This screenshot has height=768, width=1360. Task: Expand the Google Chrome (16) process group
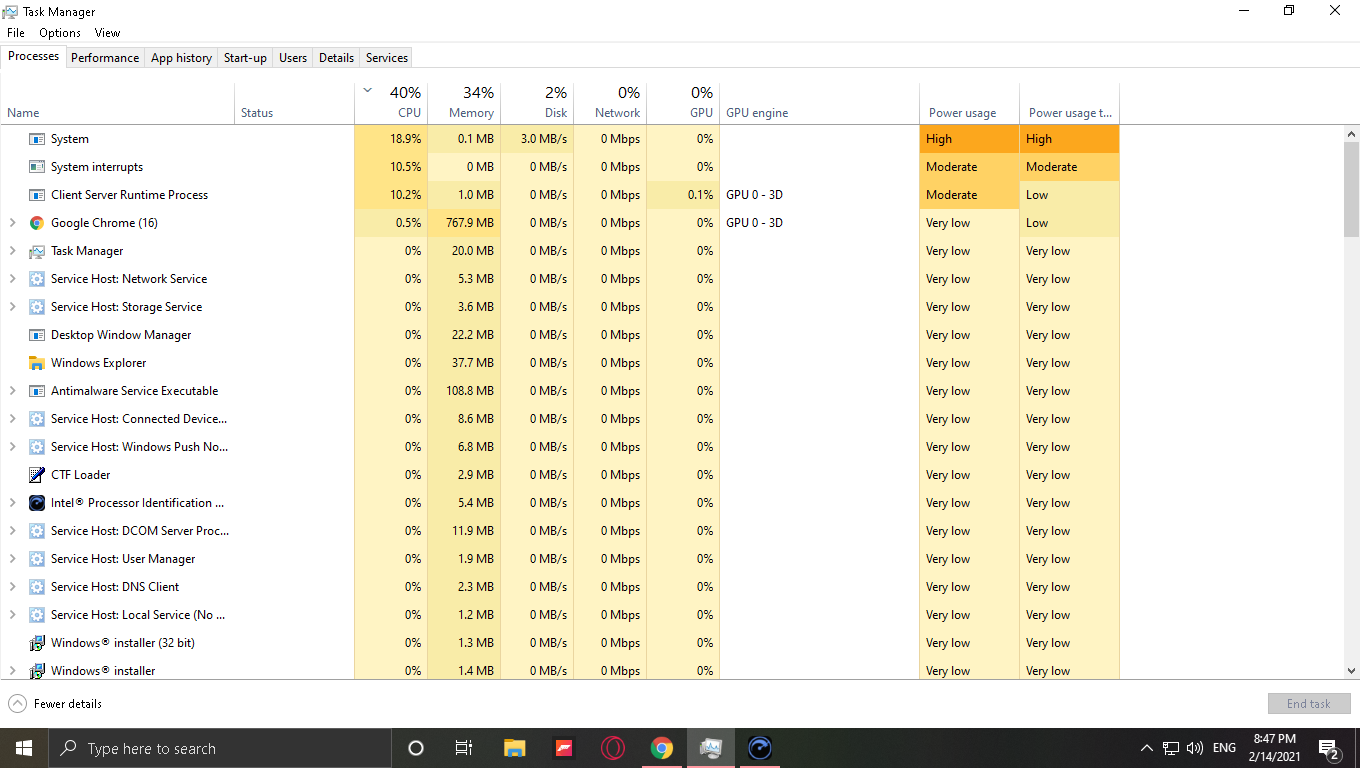(x=12, y=223)
